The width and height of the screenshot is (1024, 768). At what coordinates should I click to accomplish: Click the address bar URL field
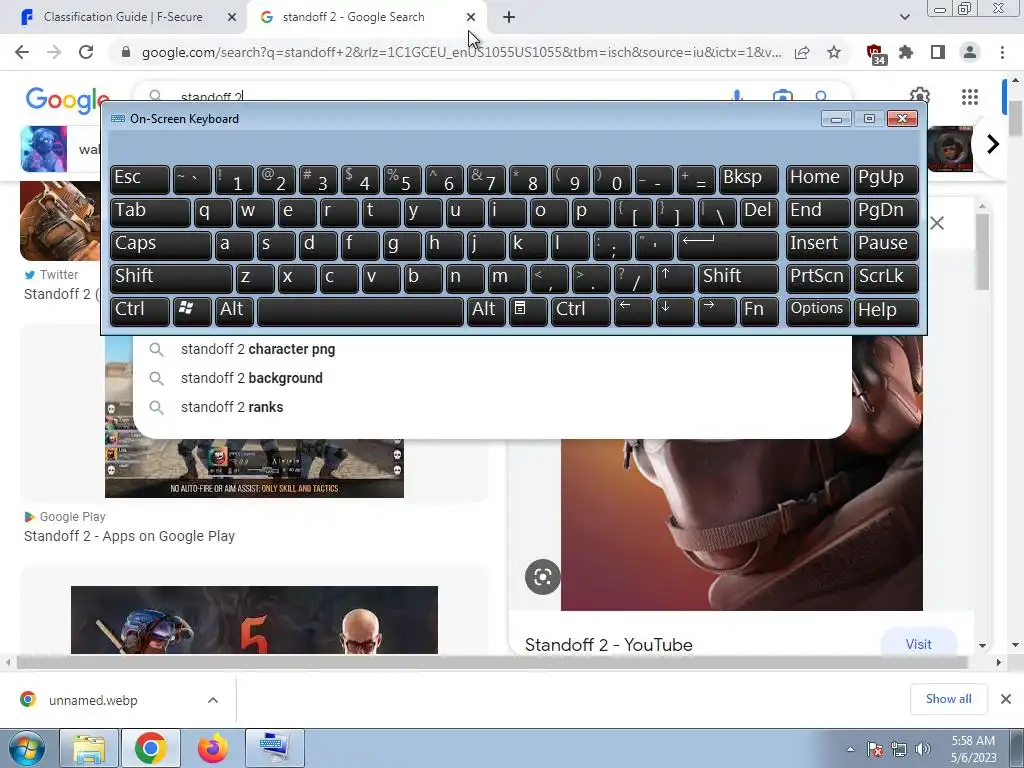(461, 52)
